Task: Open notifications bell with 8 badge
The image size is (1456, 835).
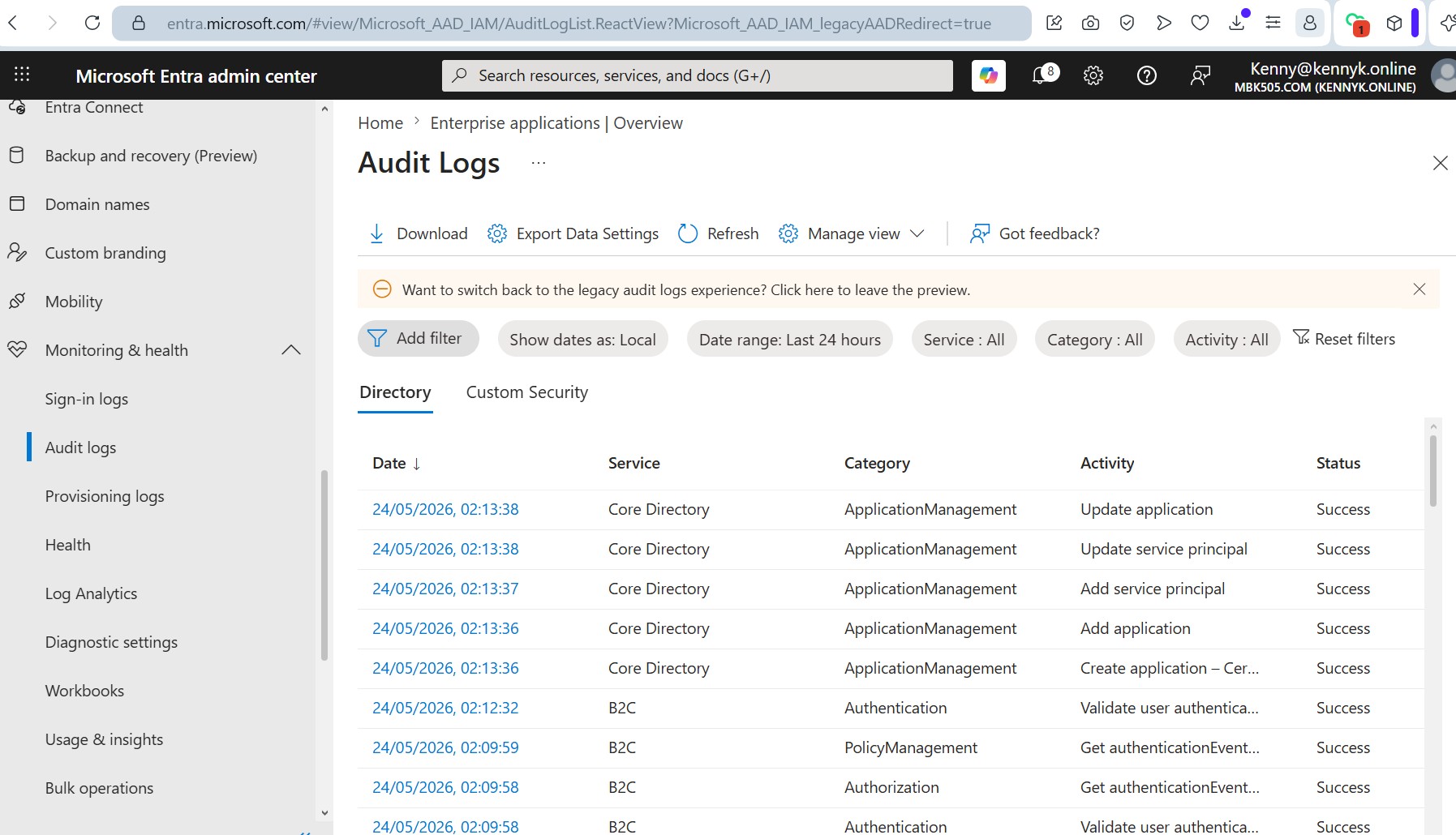Action: pos(1043,75)
